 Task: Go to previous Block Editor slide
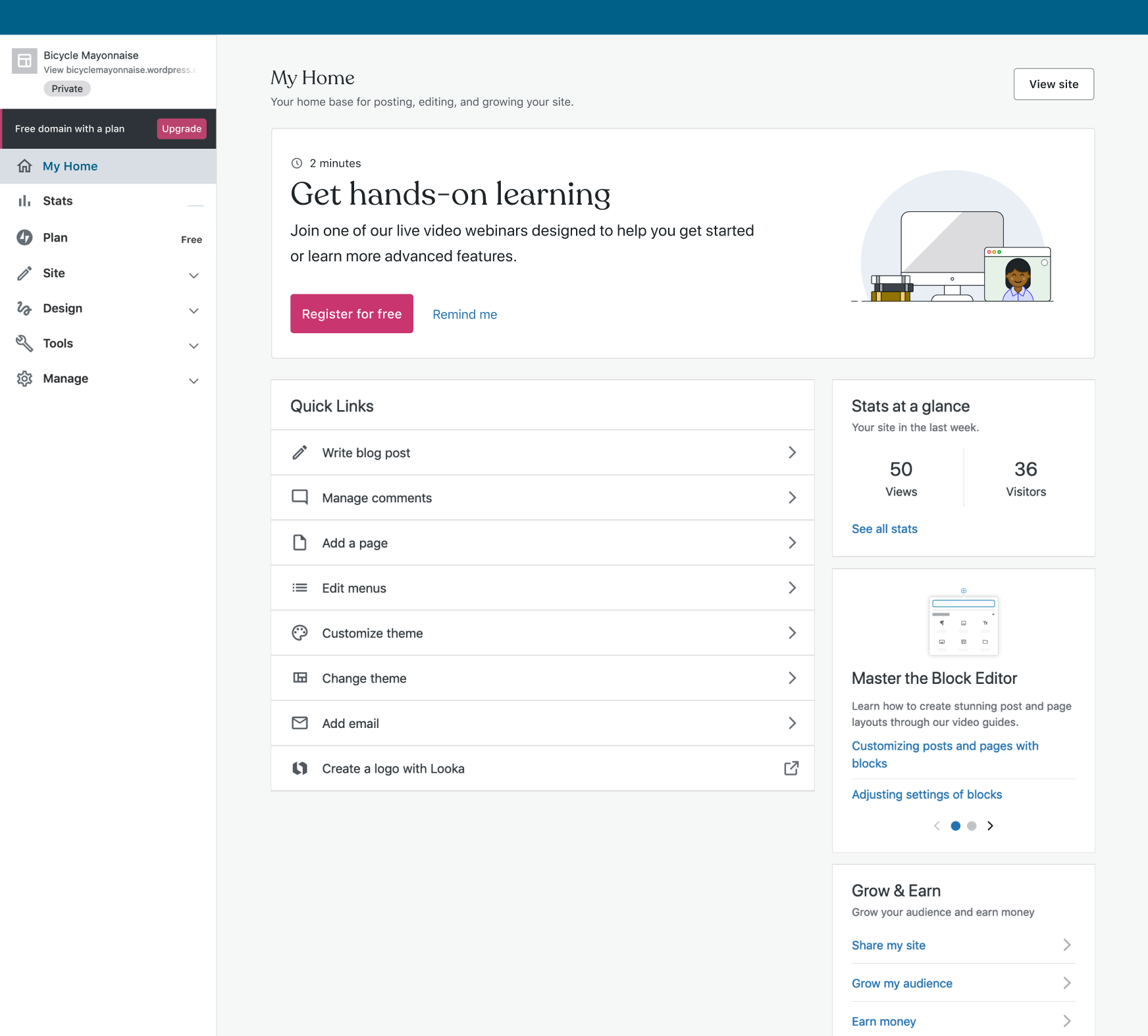pyautogui.click(x=937, y=825)
